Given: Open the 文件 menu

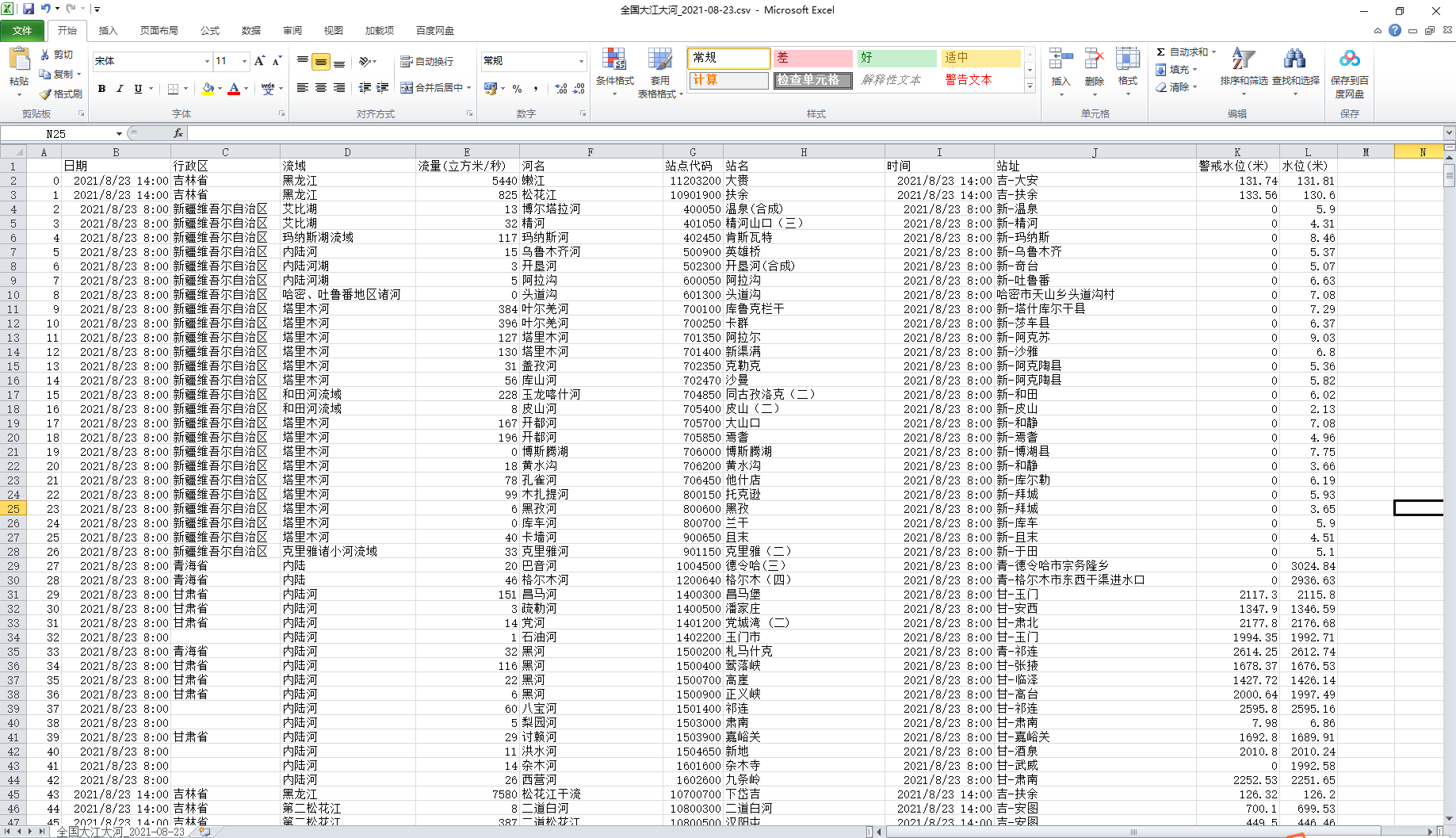Looking at the screenshot, I should [23, 30].
